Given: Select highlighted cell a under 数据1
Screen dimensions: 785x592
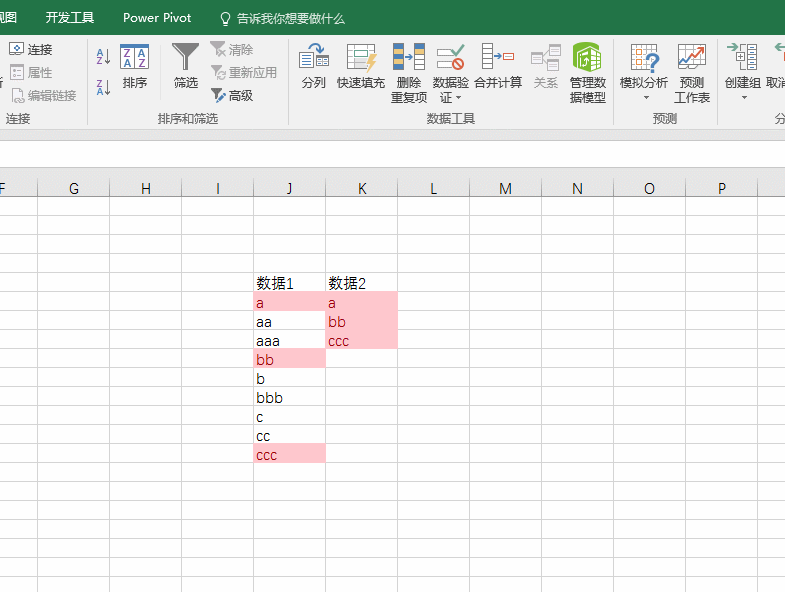Looking at the screenshot, I should point(289,302).
